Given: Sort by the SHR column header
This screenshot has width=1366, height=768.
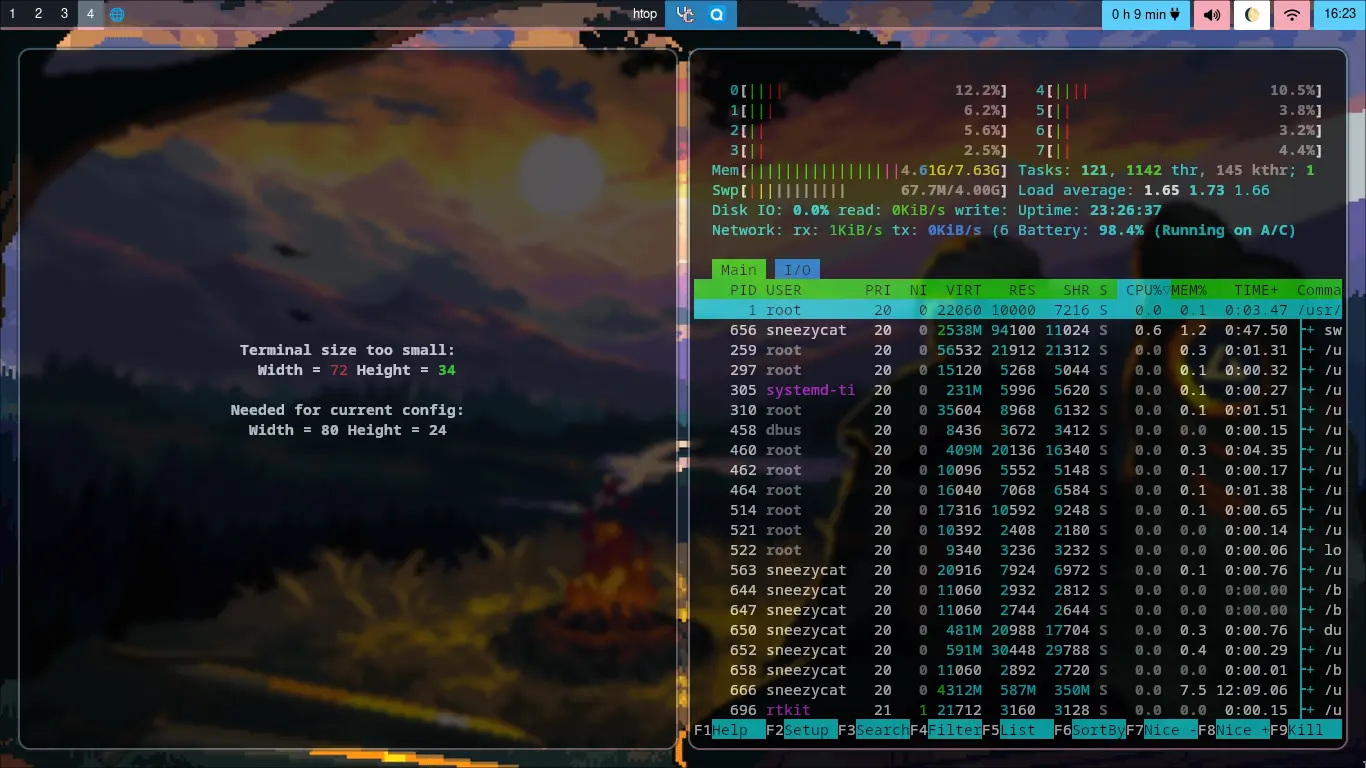Looking at the screenshot, I should pos(1076,290).
